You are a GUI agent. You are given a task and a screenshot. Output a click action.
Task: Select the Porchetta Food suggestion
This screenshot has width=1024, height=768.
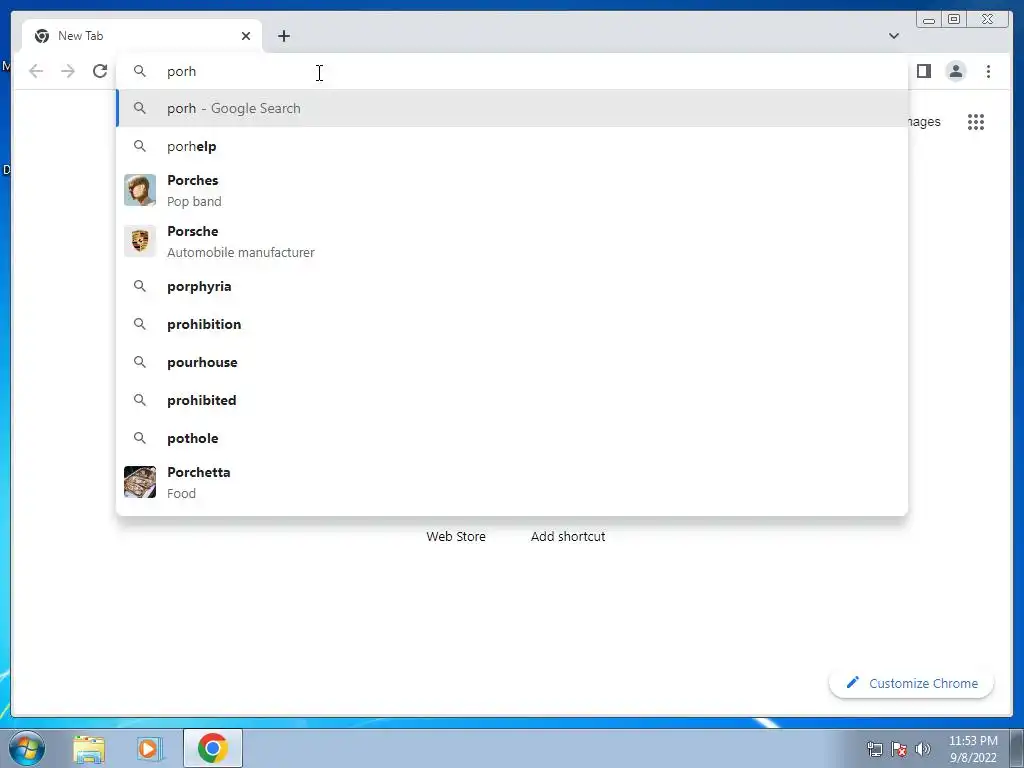click(512, 482)
